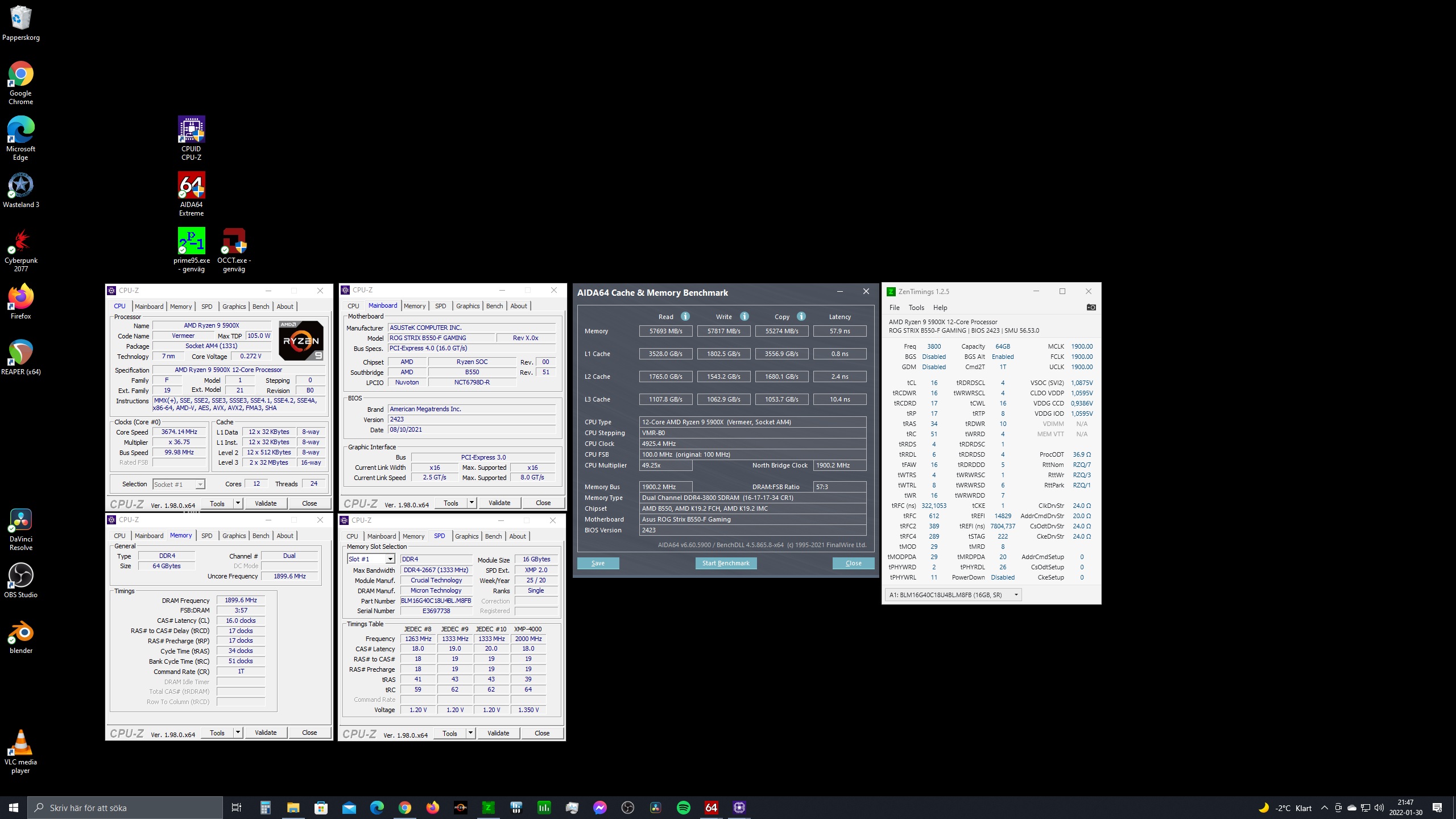This screenshot has width=1456, height=819.
Task: Select the DaVinci Resolve desktop icon
Action: (21, 530)
